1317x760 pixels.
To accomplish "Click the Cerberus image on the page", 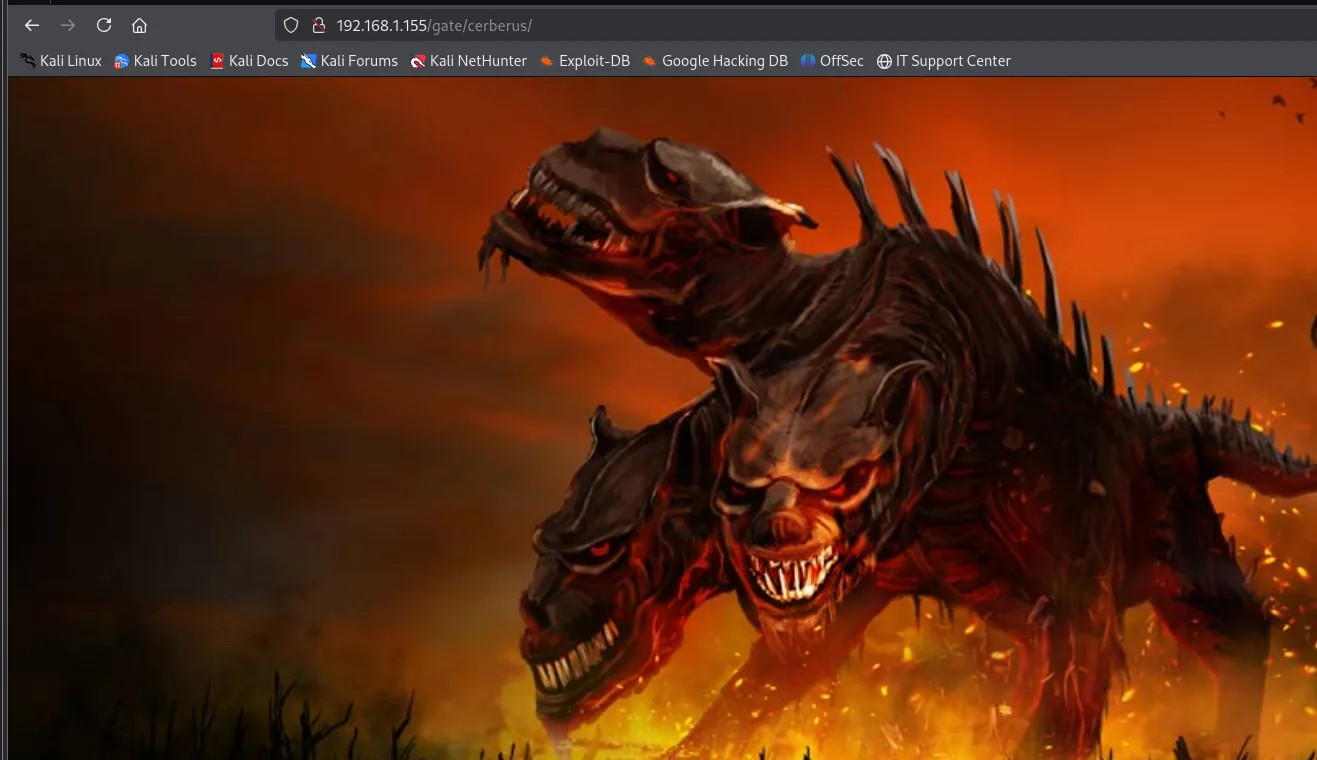I will pos(663,419).
